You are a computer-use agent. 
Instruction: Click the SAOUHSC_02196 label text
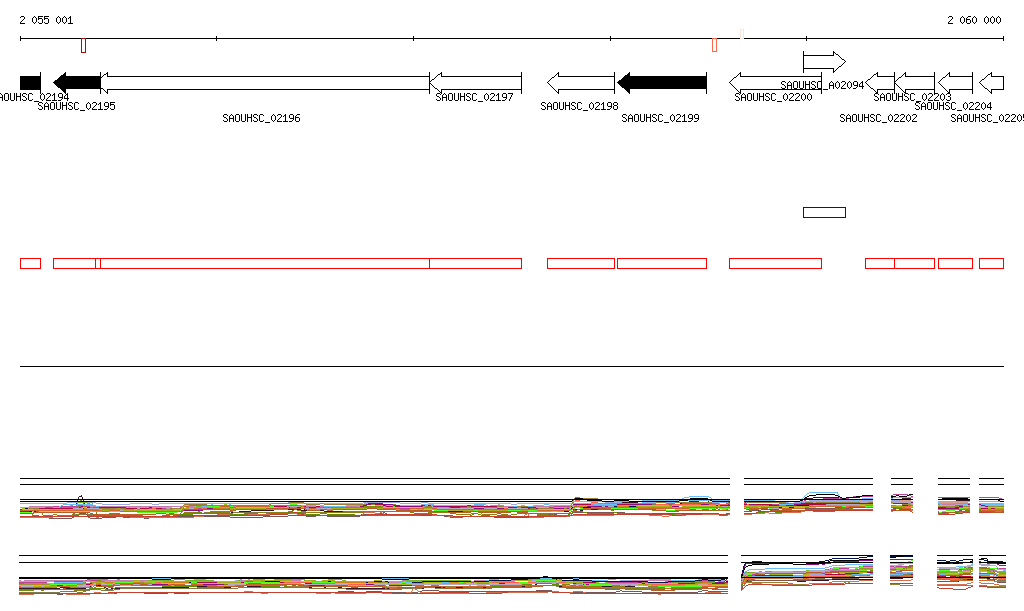261,118
